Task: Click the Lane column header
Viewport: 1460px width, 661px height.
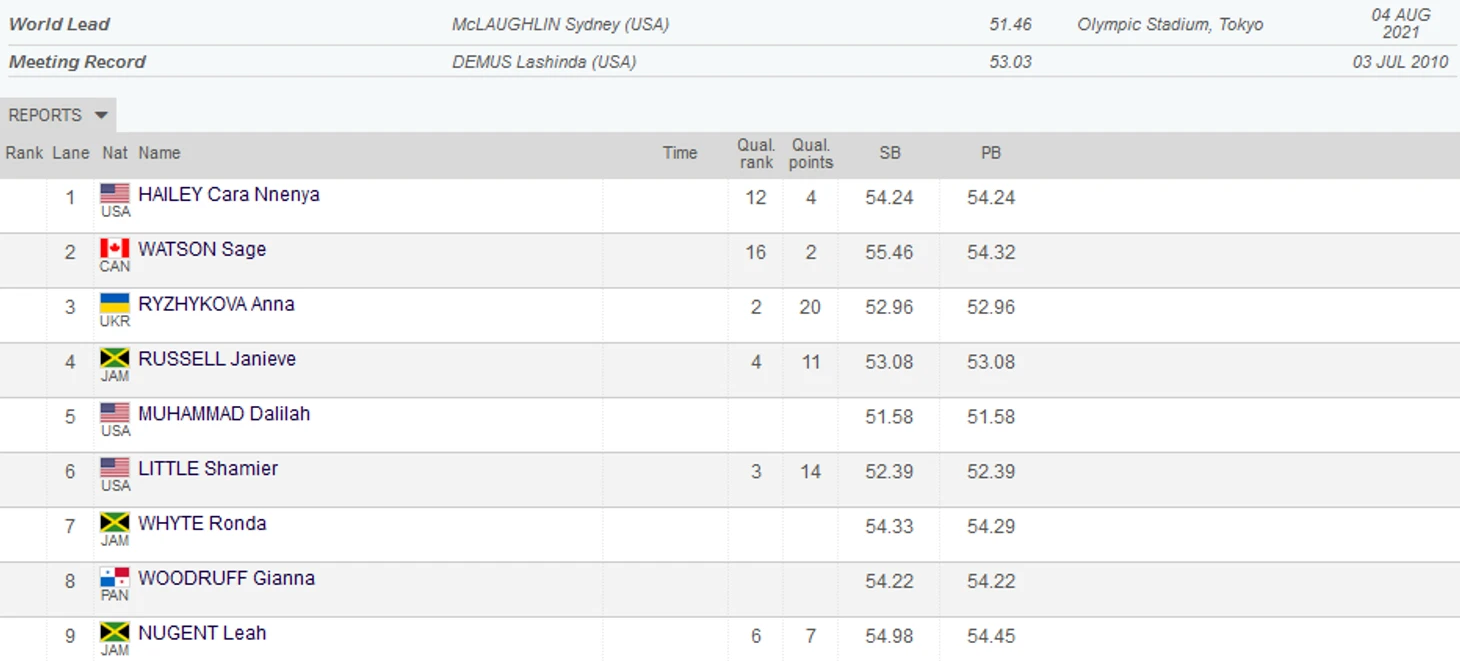Action: (x=71, y=153)
